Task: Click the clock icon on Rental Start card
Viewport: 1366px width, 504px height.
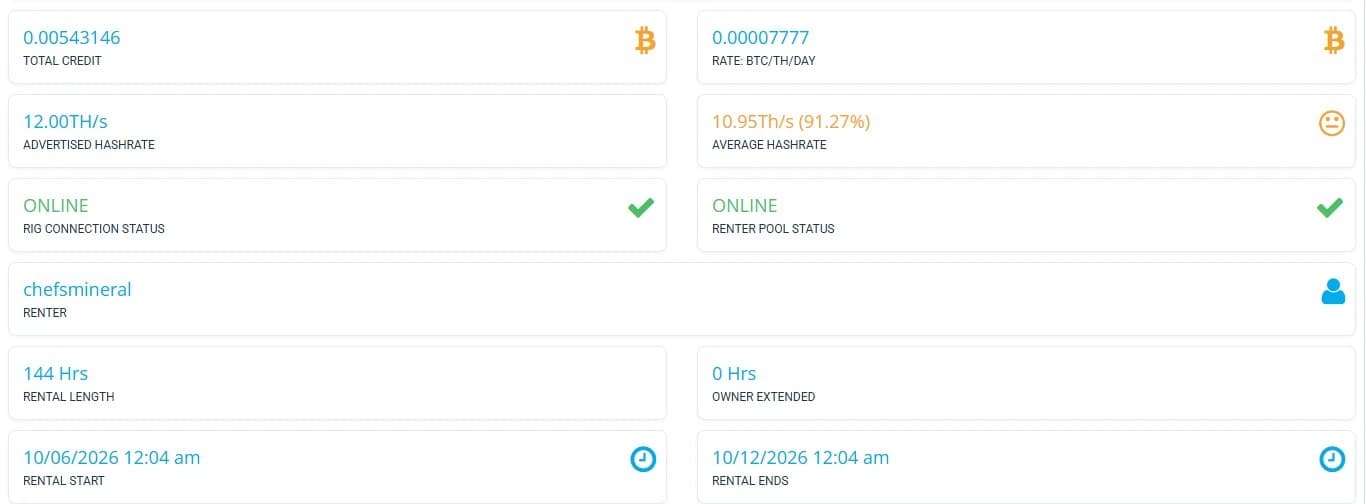Action: pos(643,459)
